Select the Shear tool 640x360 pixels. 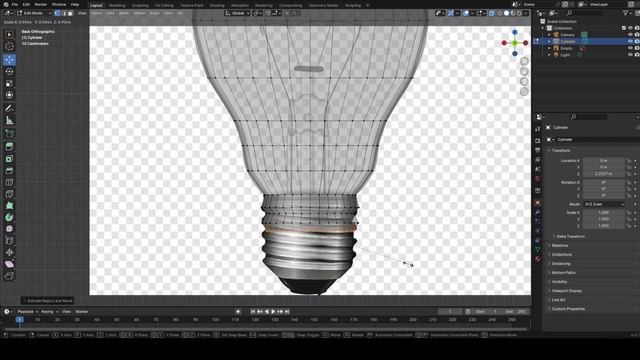point(9,264)
